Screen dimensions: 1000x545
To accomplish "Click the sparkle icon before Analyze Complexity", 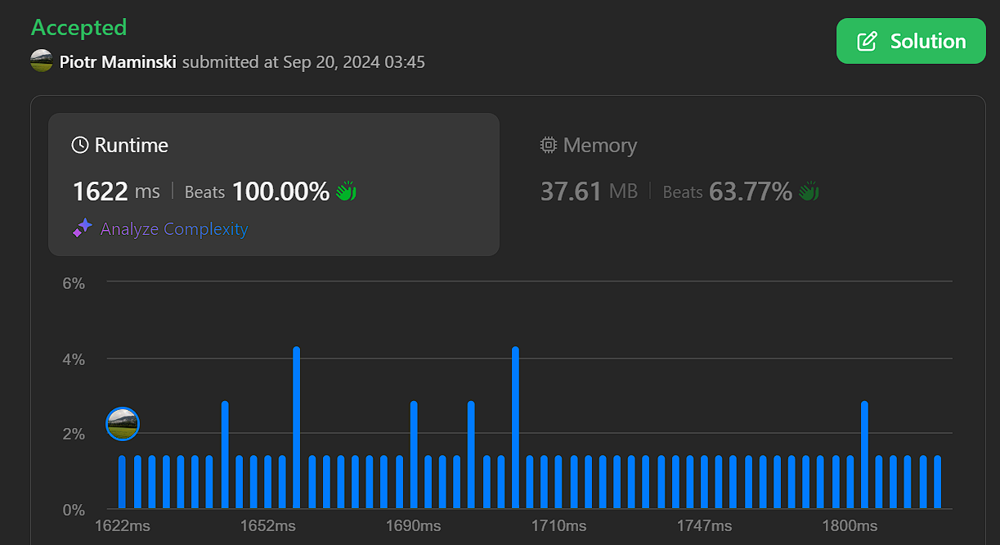I will [82, 229].
